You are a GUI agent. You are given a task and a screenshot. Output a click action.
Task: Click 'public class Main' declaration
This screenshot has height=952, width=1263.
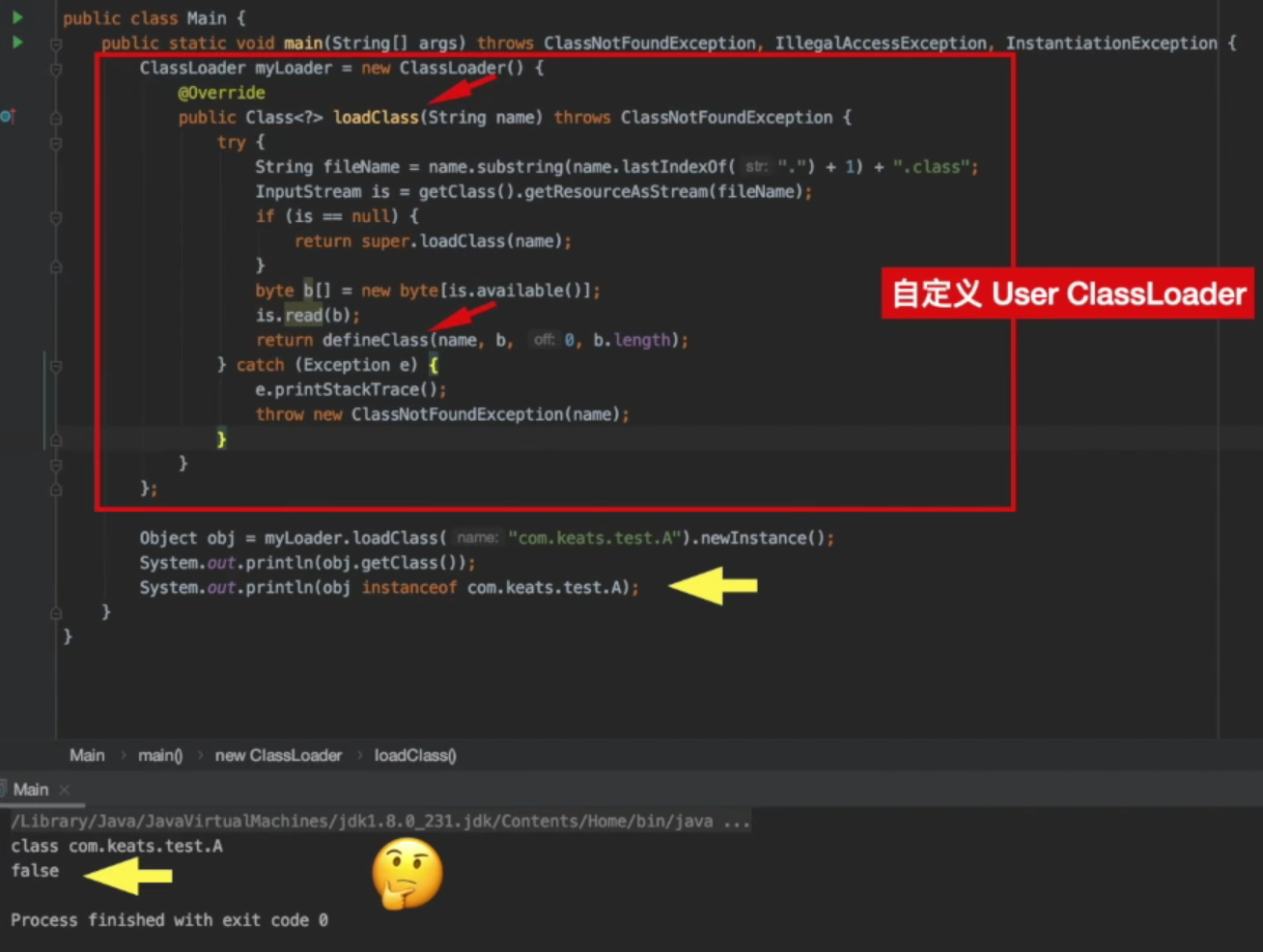(145, 18)
